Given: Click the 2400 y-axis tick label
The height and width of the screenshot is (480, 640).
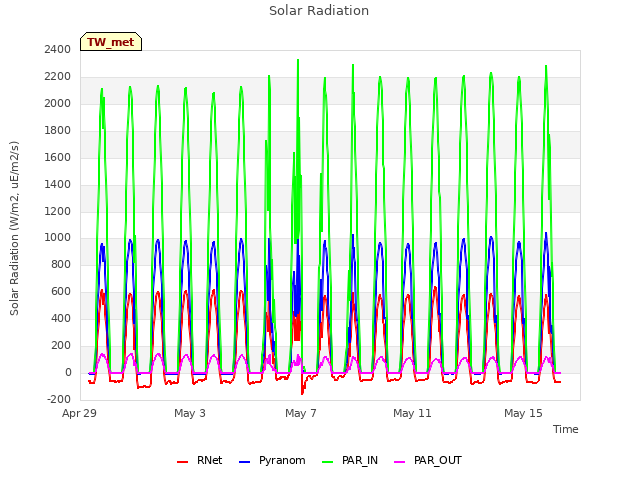Looking at the screenshot, I should coord(58,49).
